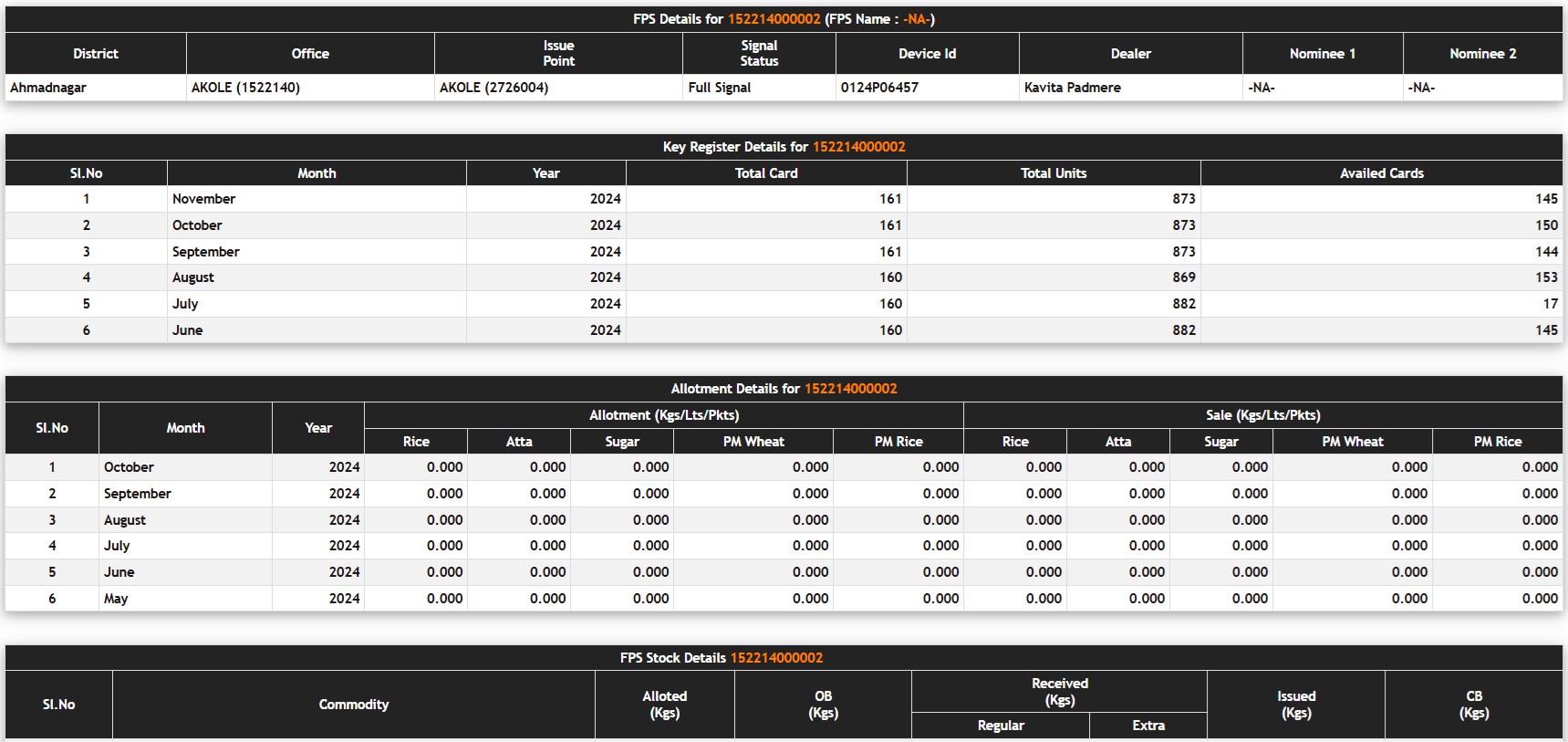1568x742 pixels.
Task: Click the Sugar header under Sale
Action: click(1220, 442)
